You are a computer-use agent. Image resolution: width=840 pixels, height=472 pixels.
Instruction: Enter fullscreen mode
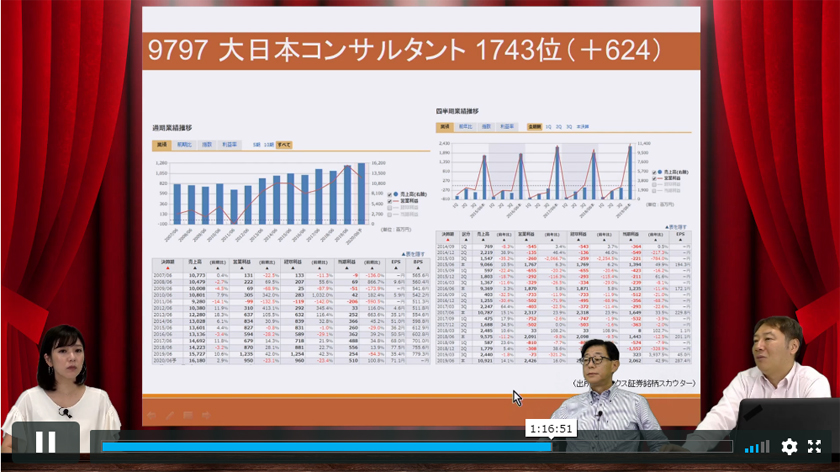(x=814, y=446)
